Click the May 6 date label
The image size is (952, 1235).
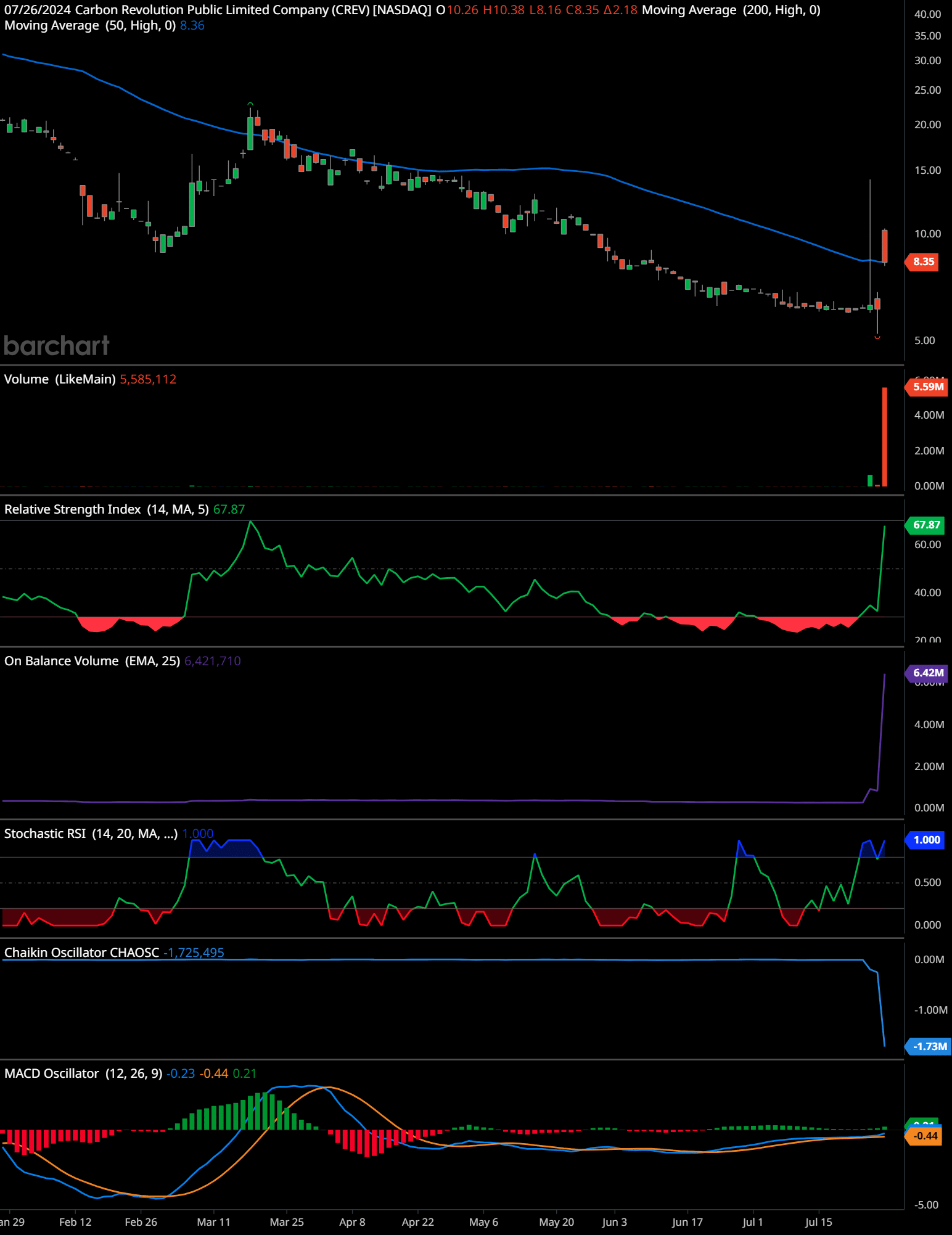pyautogui.click(x=483, y=1222)
